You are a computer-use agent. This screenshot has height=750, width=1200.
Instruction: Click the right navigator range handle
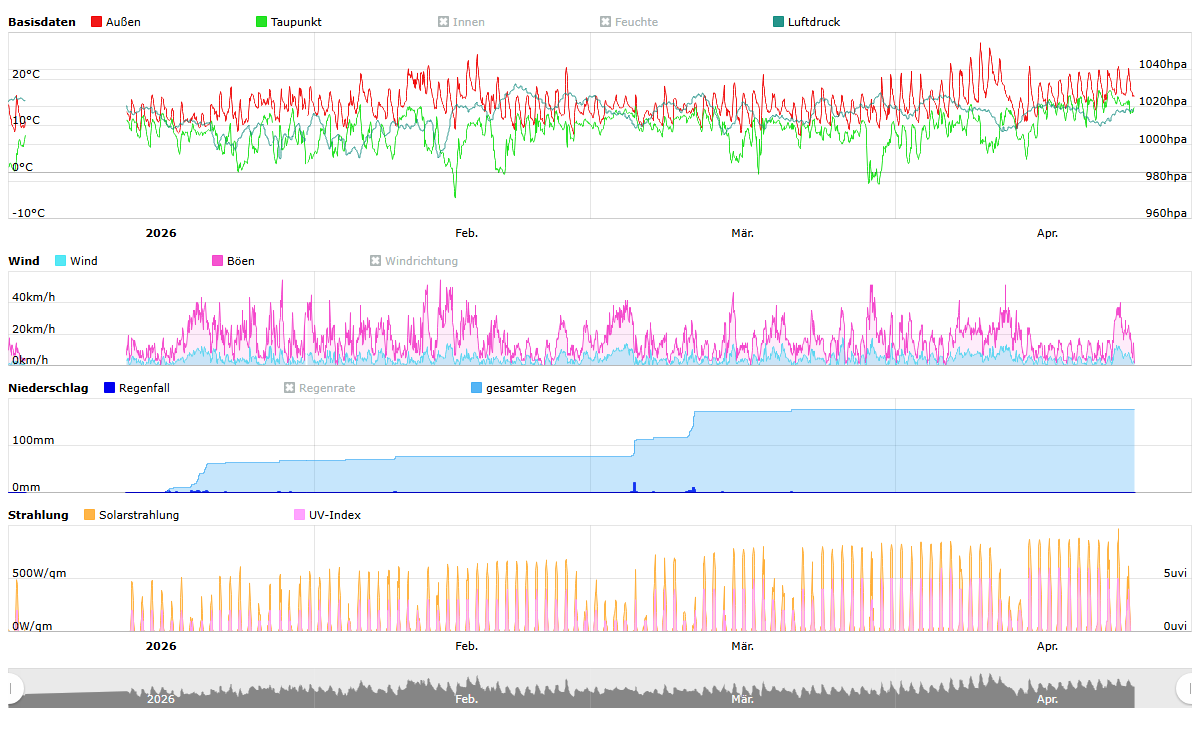pos(1186,688)
